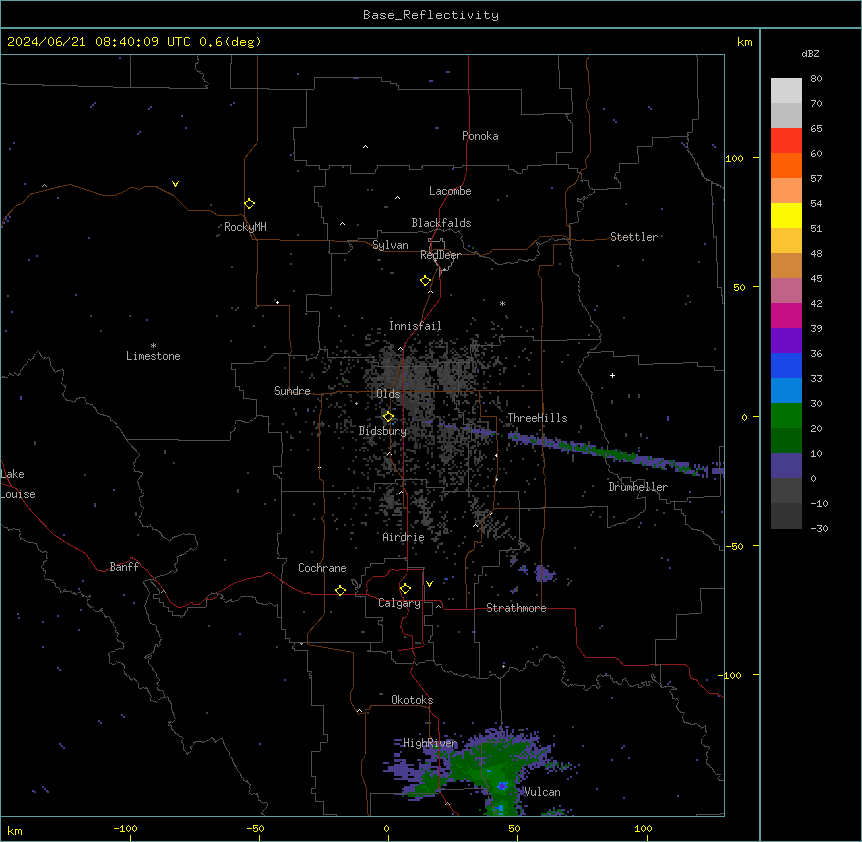Click the -50 tick label on the right axis

tap(734, 546)
